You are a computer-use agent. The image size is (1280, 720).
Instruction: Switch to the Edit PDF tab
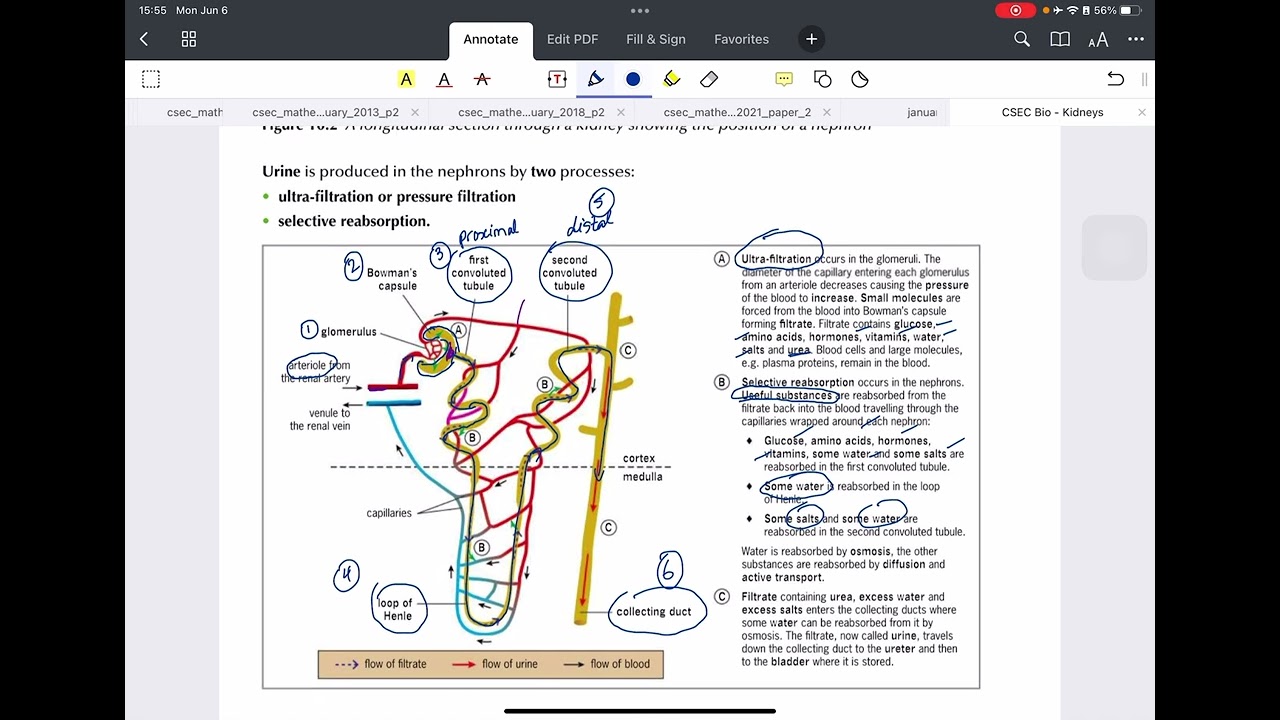572,39
